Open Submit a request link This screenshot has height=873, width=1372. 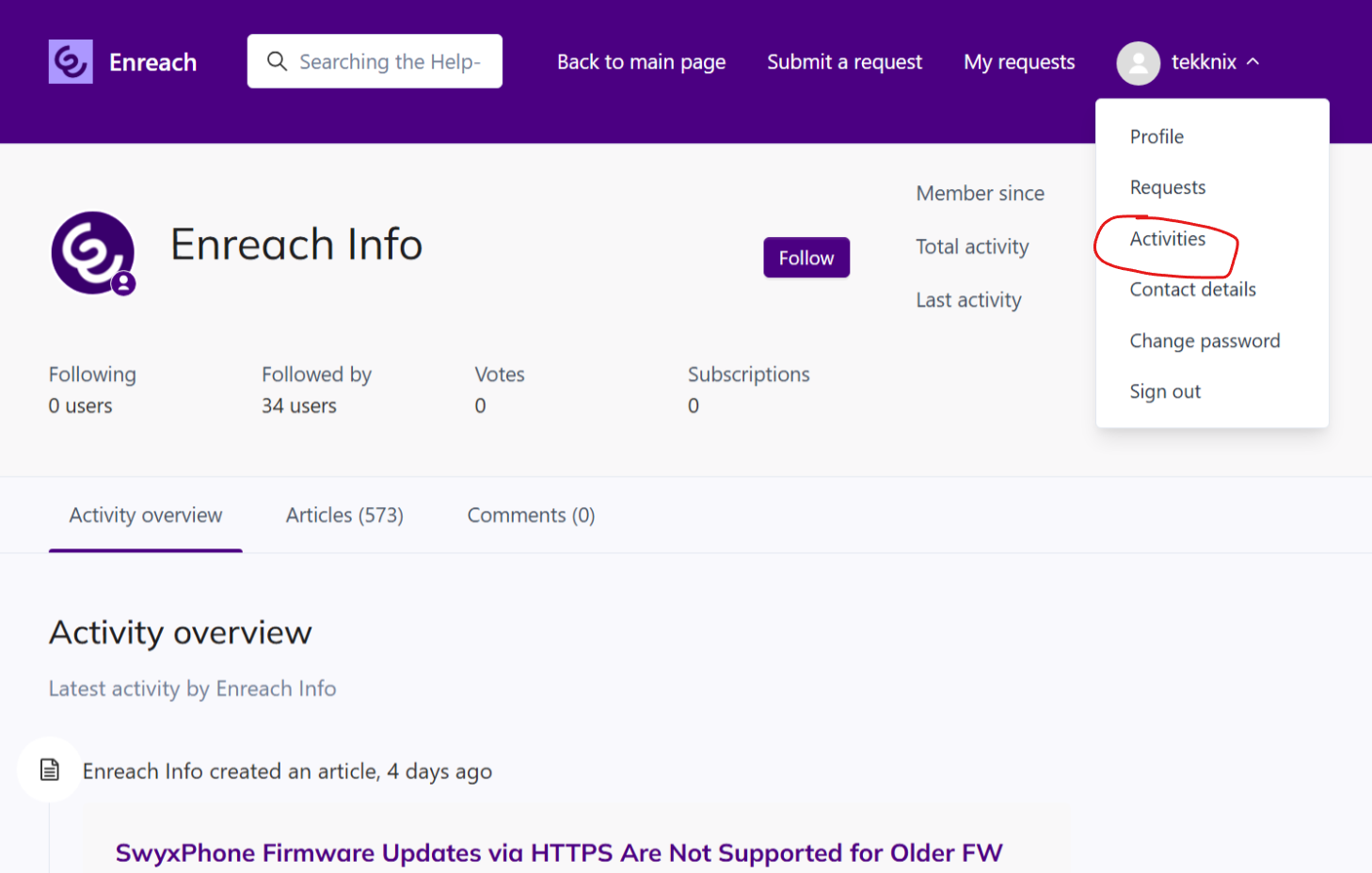844,62
